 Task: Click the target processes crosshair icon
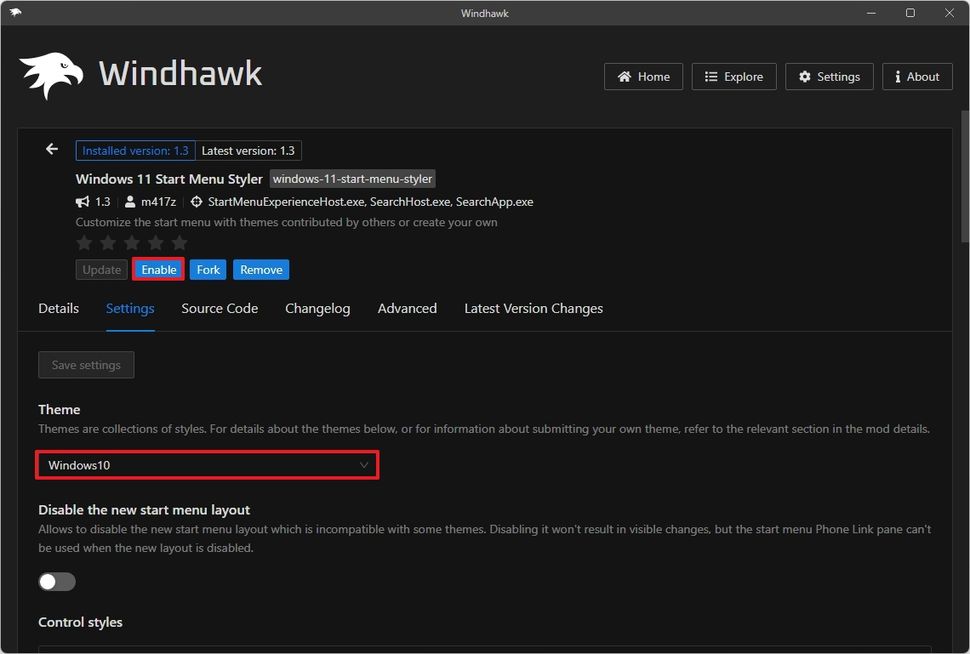196,202
